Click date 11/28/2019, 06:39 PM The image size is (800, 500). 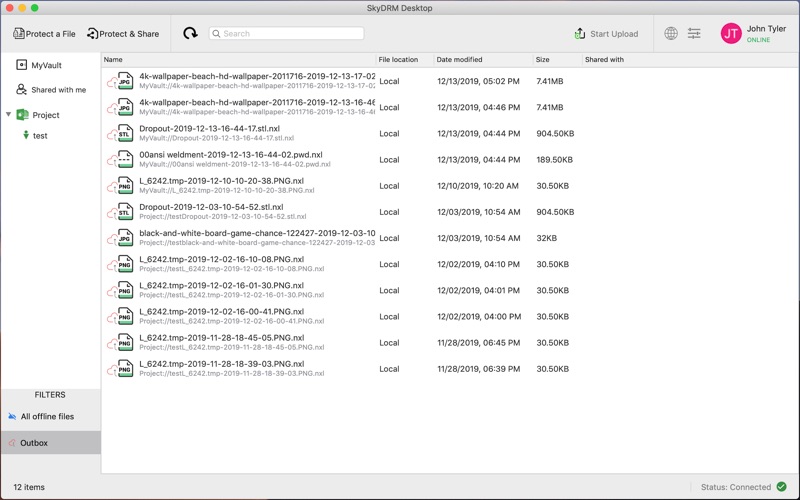coord(478,369)
